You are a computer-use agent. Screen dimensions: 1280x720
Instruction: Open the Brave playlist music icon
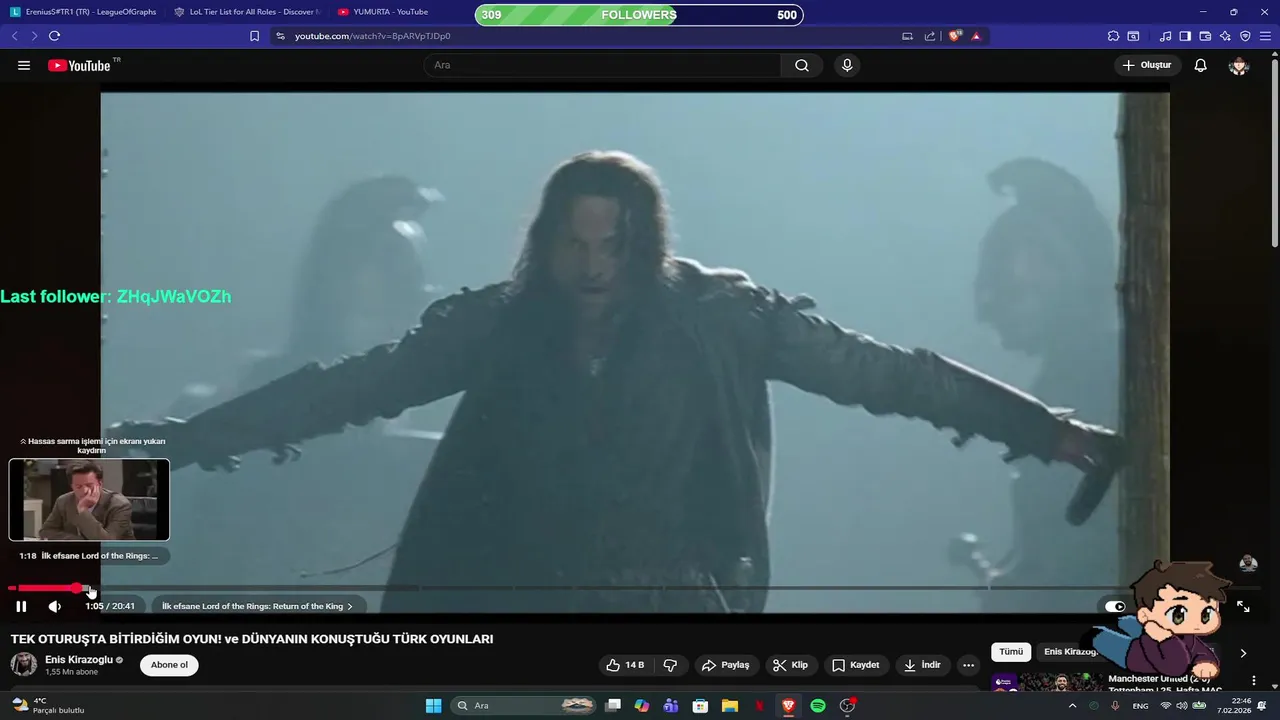click(x=1165, y=36)
